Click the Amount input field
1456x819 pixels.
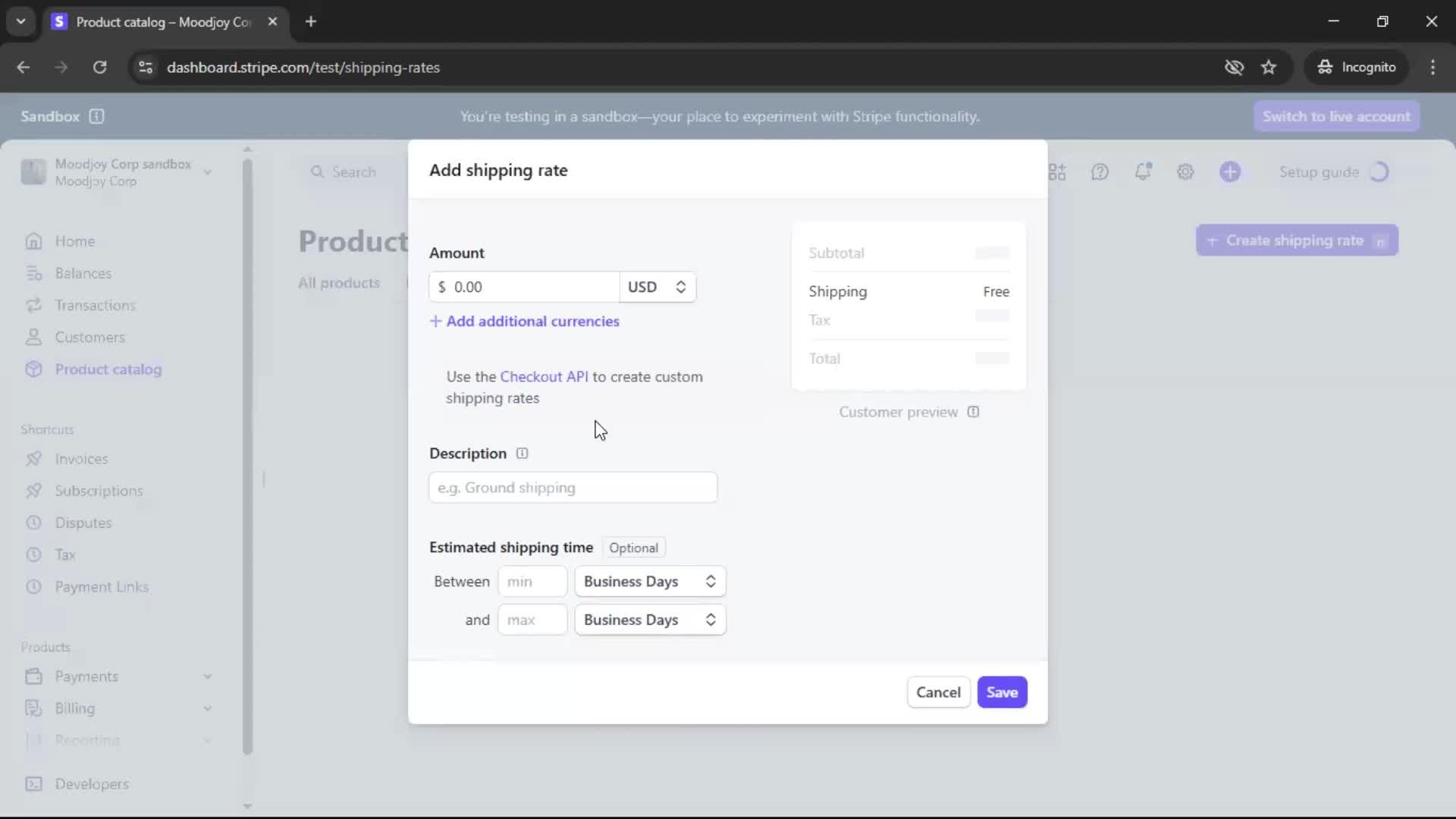click(524, 287)
